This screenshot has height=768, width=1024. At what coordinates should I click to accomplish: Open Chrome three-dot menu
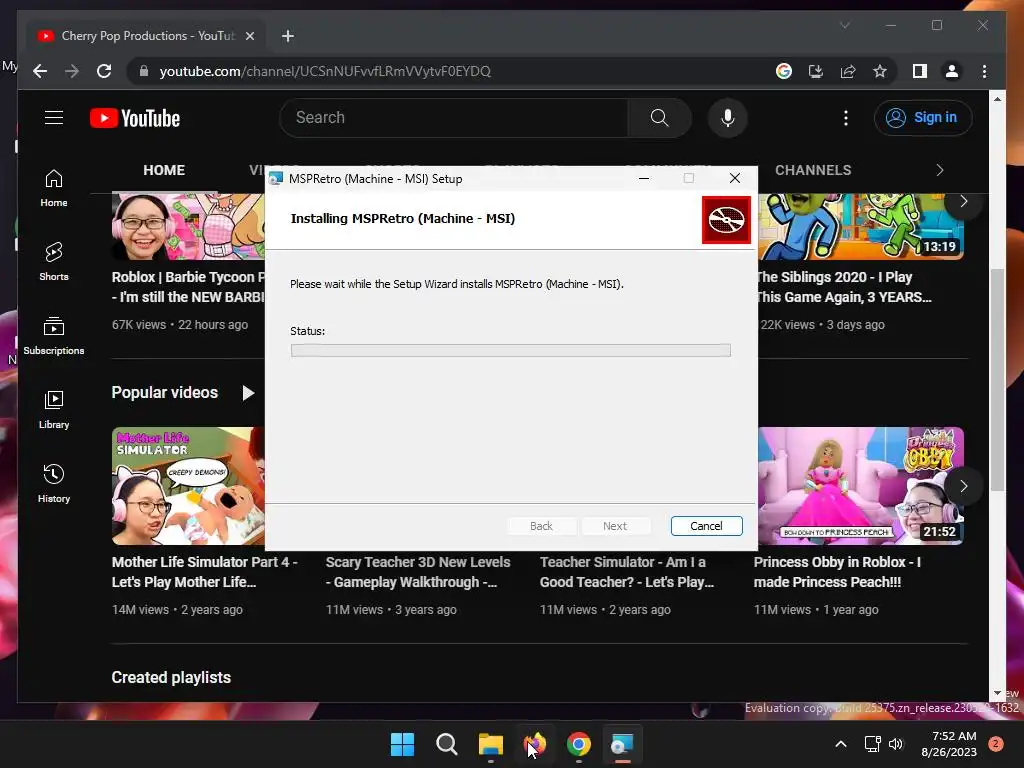coord(984,71)
